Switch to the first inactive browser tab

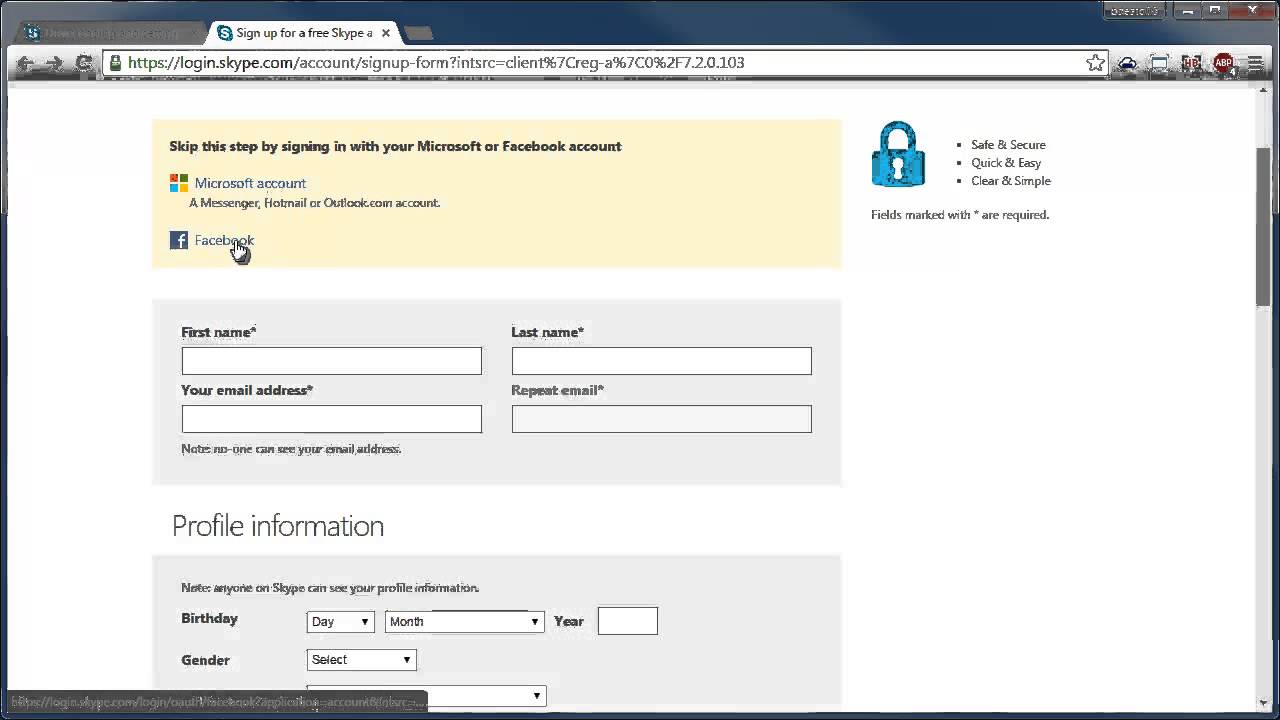[x=108, y=33]
